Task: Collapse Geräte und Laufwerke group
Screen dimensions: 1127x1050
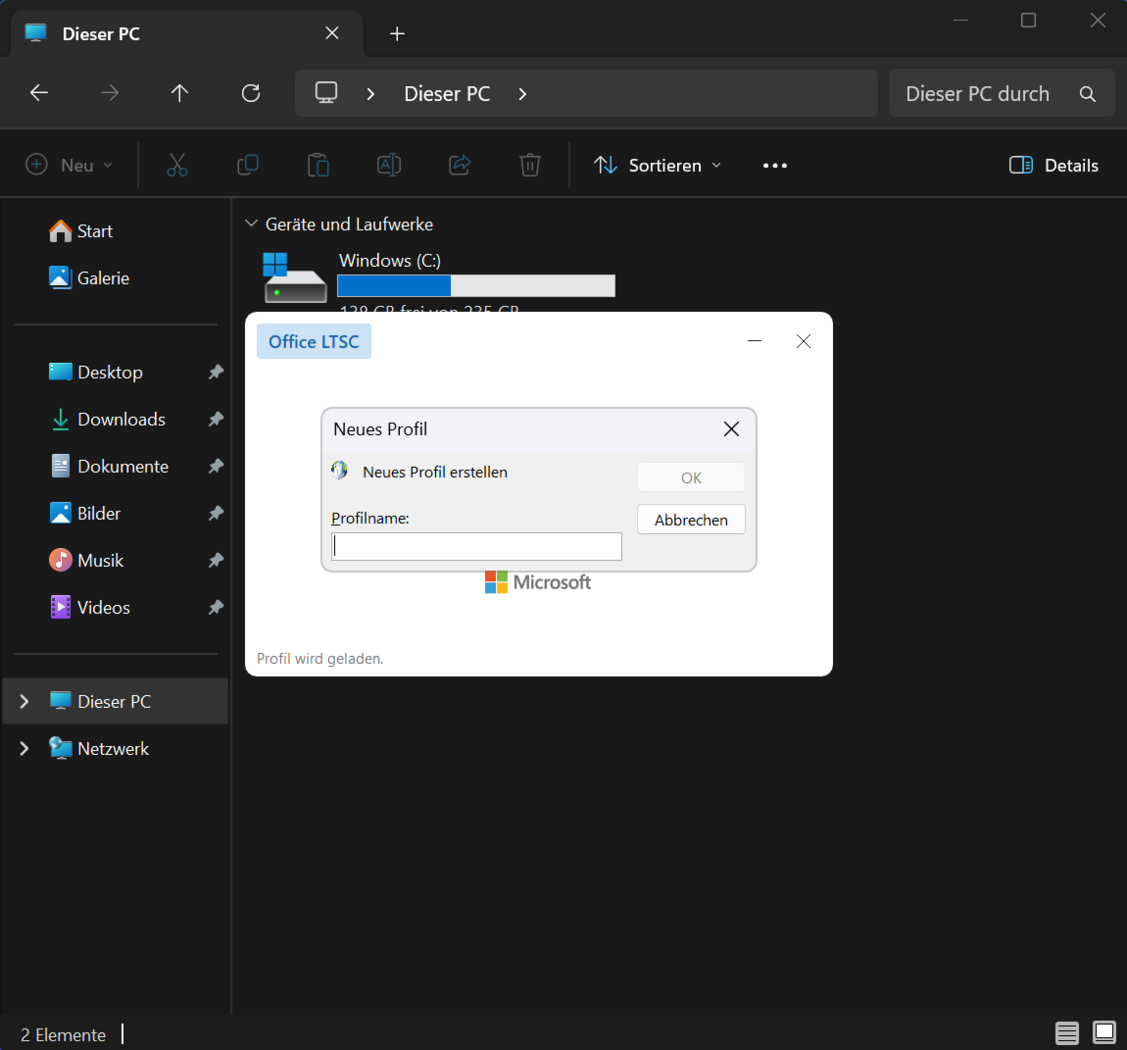Action: tap(251, 224)
